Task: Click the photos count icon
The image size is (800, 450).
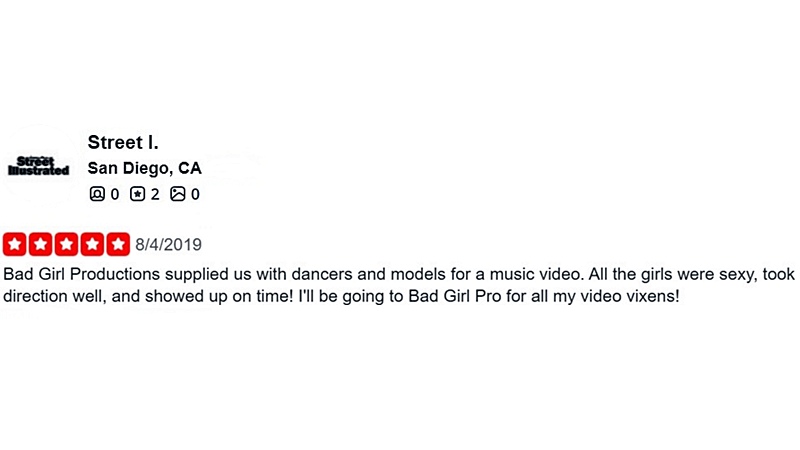Action: point(177,194)
